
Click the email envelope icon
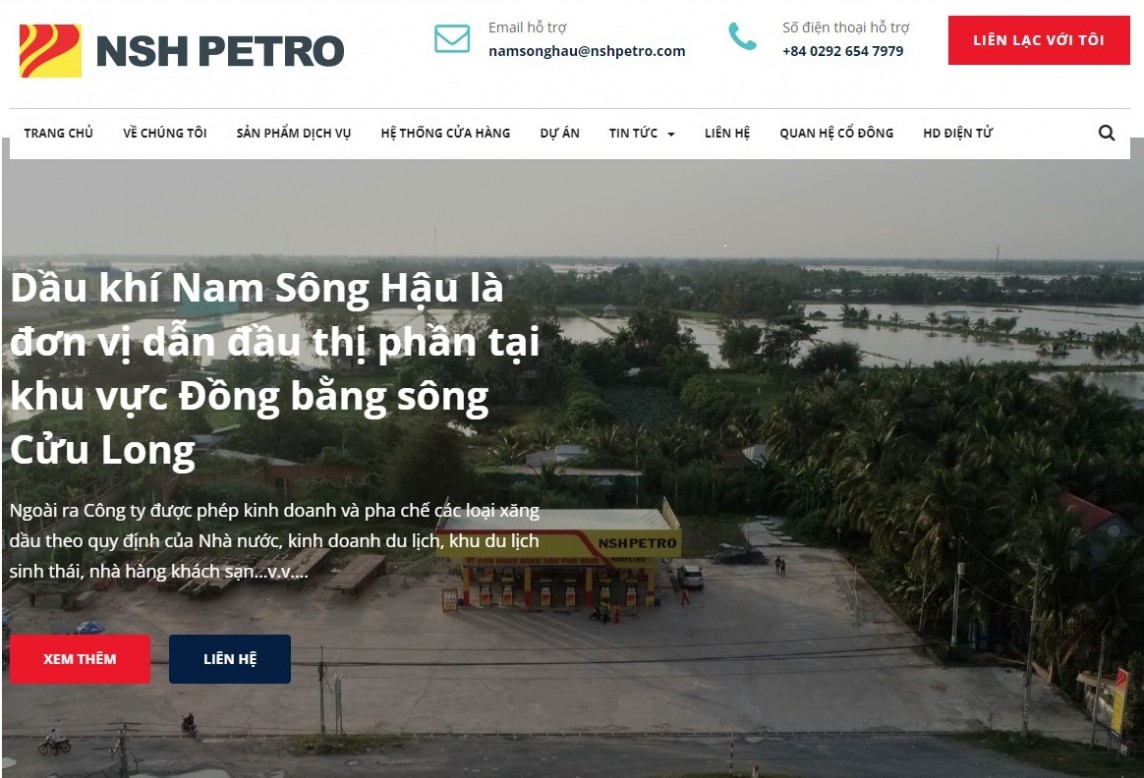(x=452, y=39)
